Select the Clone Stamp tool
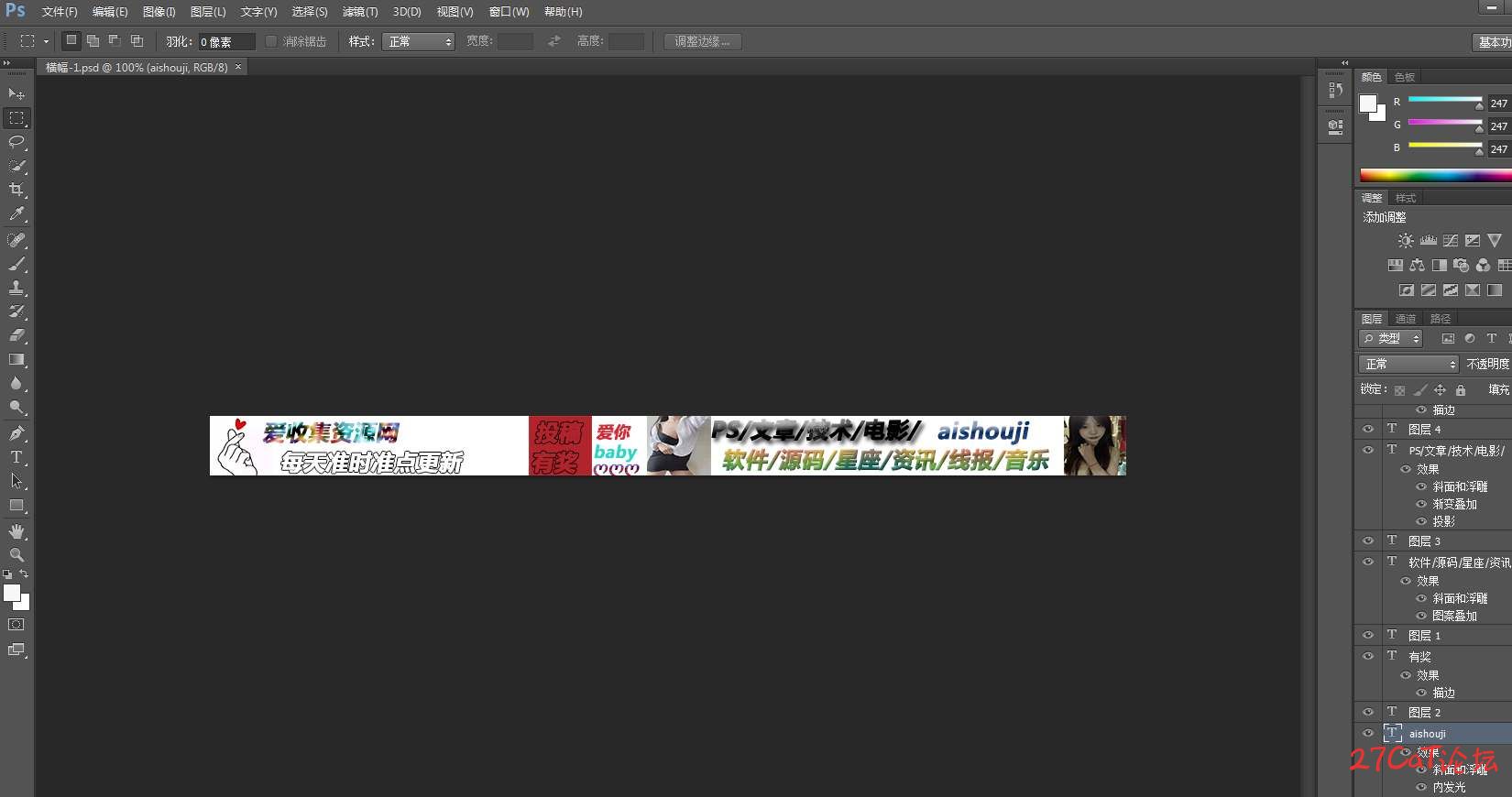This screenshot has width=1512, height=797. tap(16, 288)
